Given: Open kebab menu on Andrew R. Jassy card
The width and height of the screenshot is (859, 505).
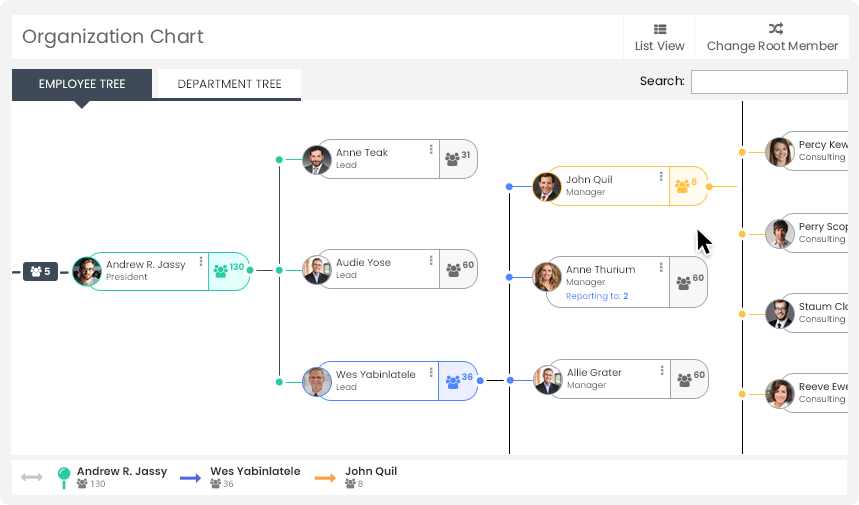Looking at the screenshot, I should [x=201, y=261].
